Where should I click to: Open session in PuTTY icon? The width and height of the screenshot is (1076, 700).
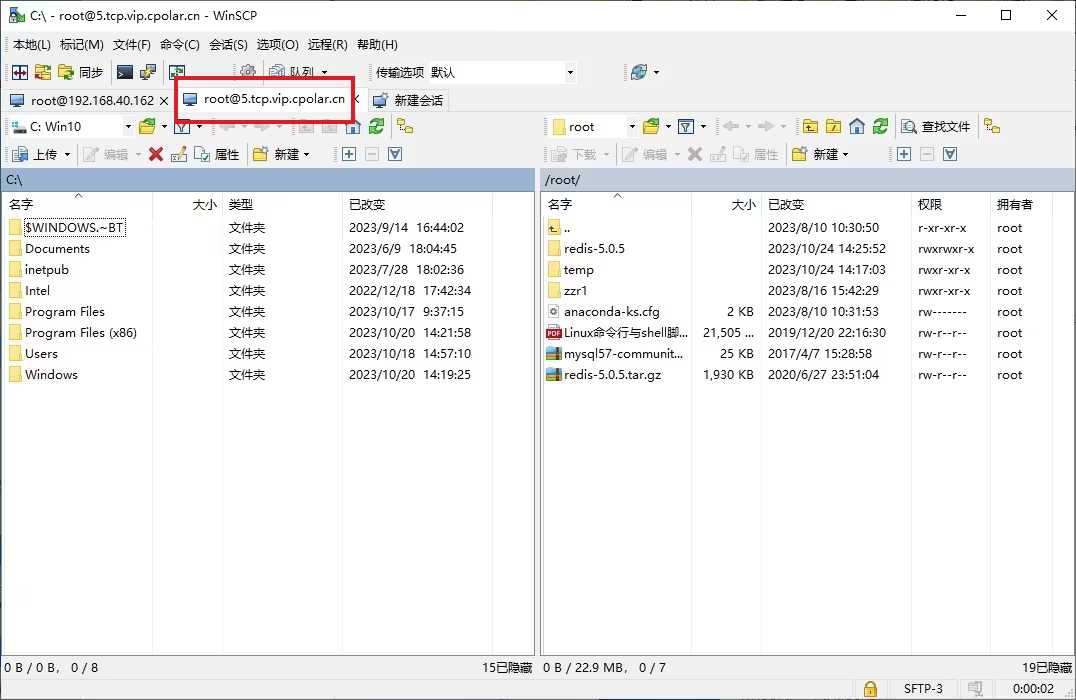[x=148, y=72]
